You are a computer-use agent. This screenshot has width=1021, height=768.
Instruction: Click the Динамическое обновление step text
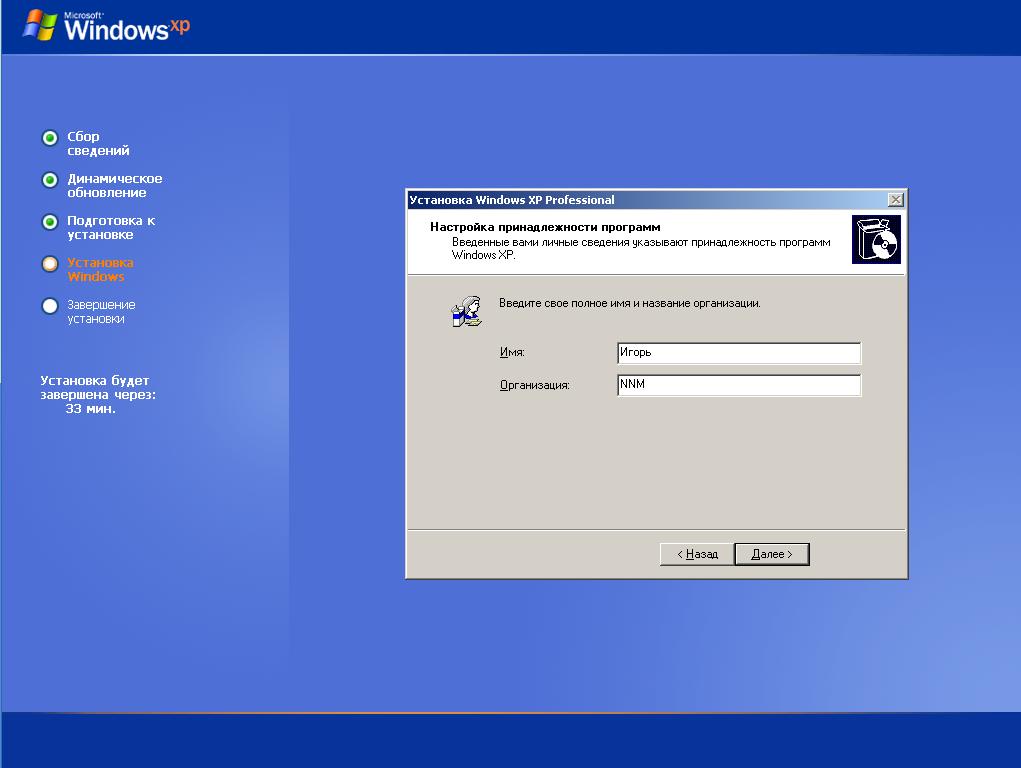click(114, 186)
